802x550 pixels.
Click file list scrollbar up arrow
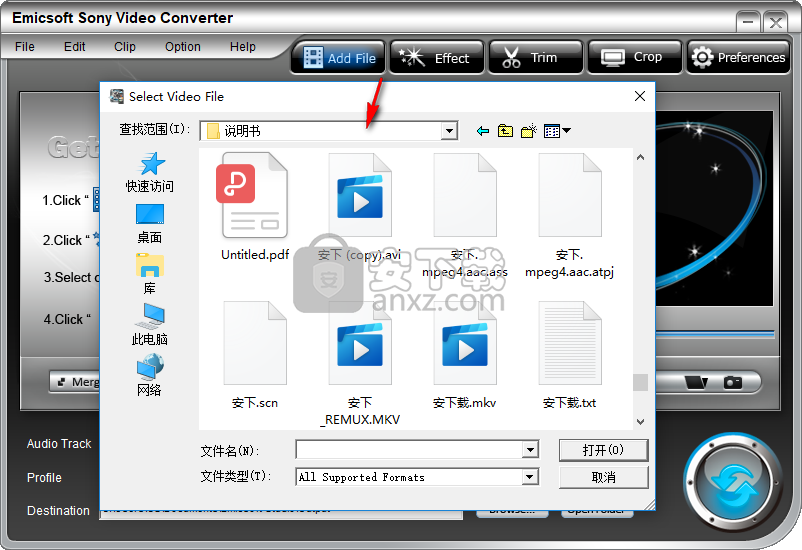click(640, 158)
